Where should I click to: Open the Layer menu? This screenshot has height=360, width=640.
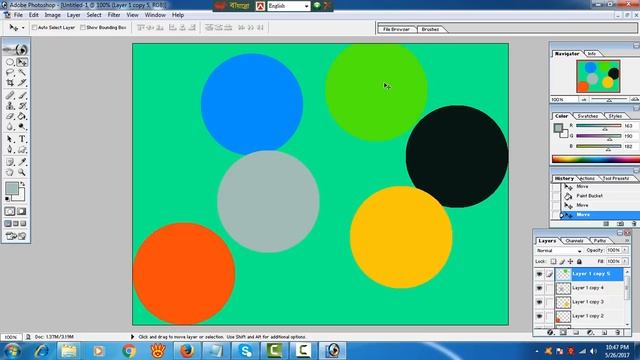[x=73, y=15]
